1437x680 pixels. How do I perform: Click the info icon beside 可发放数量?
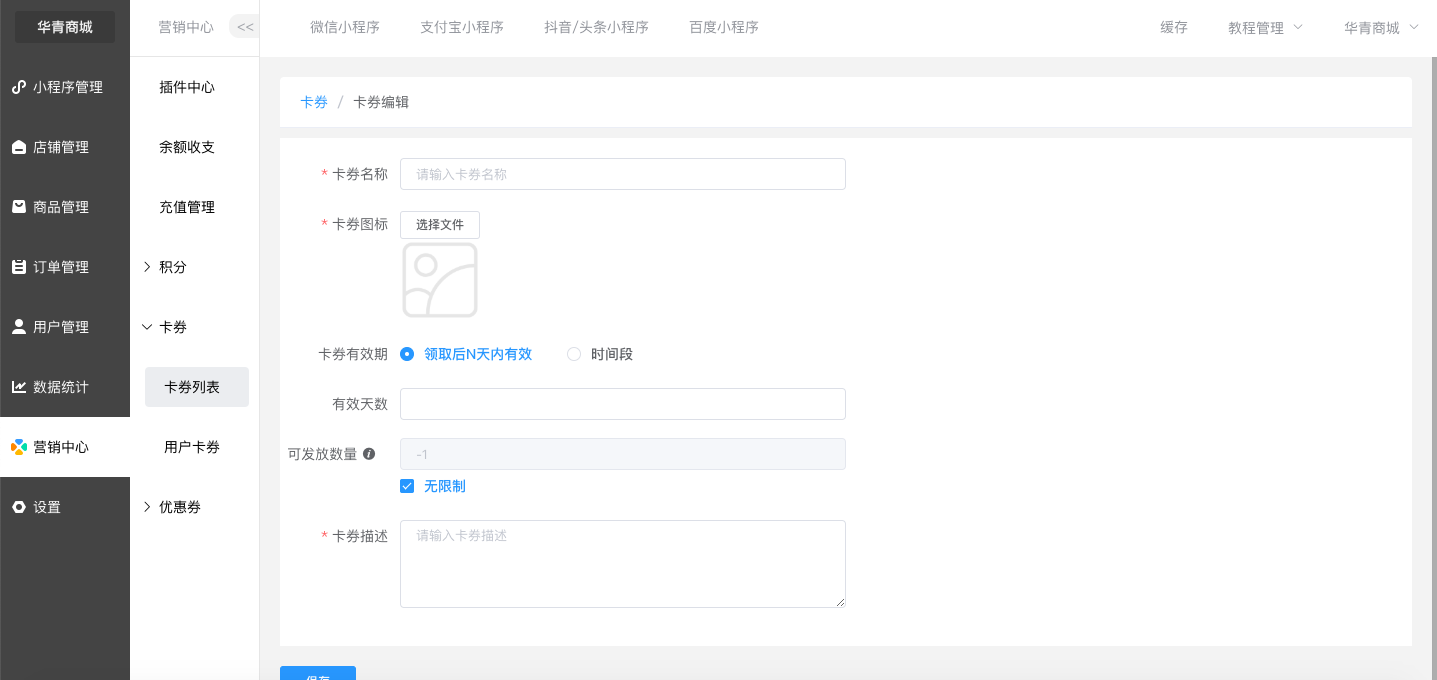369,454
